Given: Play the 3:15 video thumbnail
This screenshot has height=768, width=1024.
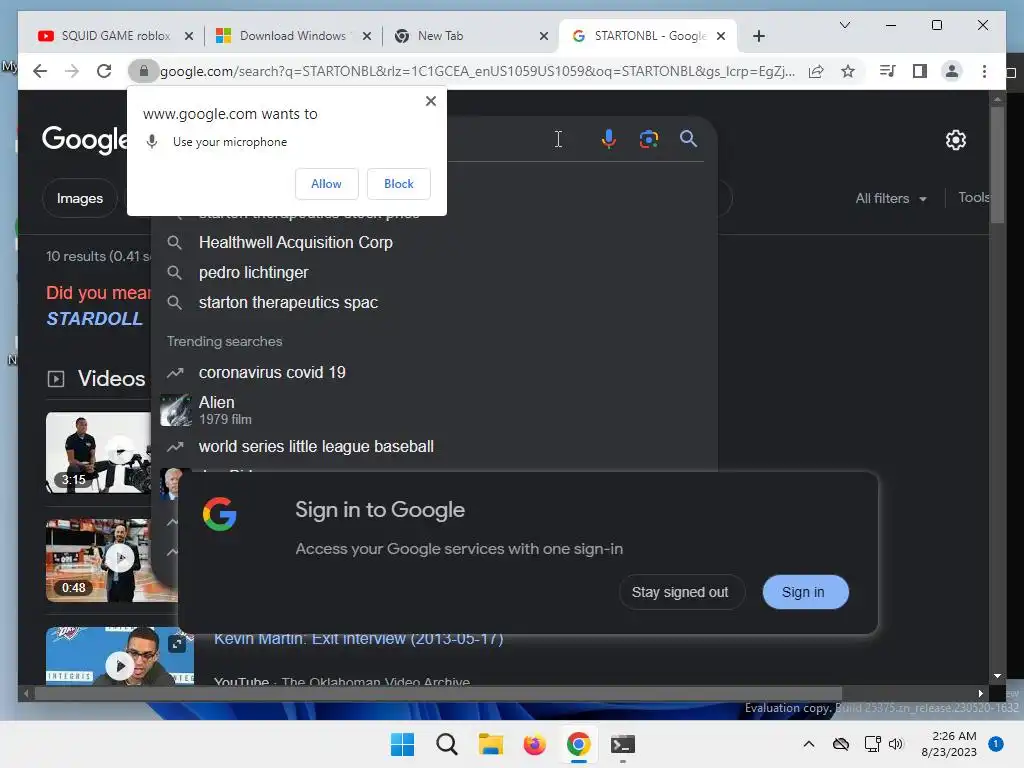Looking at the screenshot, I should pos(98,453).
